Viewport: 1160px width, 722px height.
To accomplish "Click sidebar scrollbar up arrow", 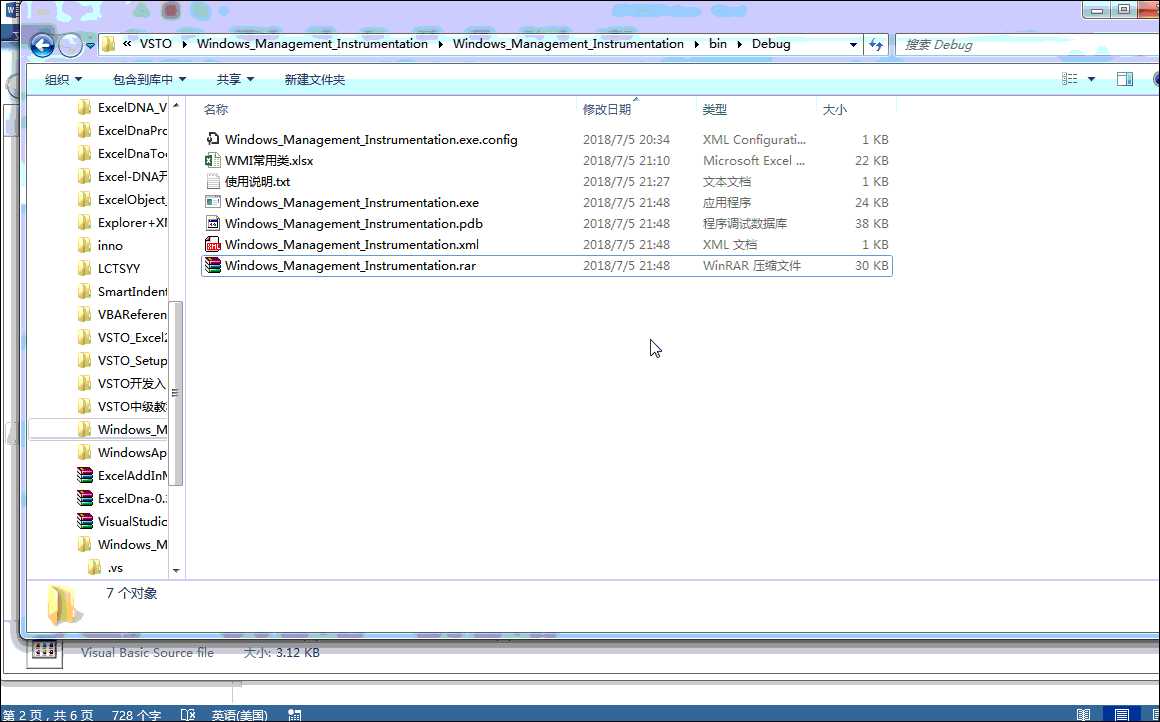I will tap(176, 106).
